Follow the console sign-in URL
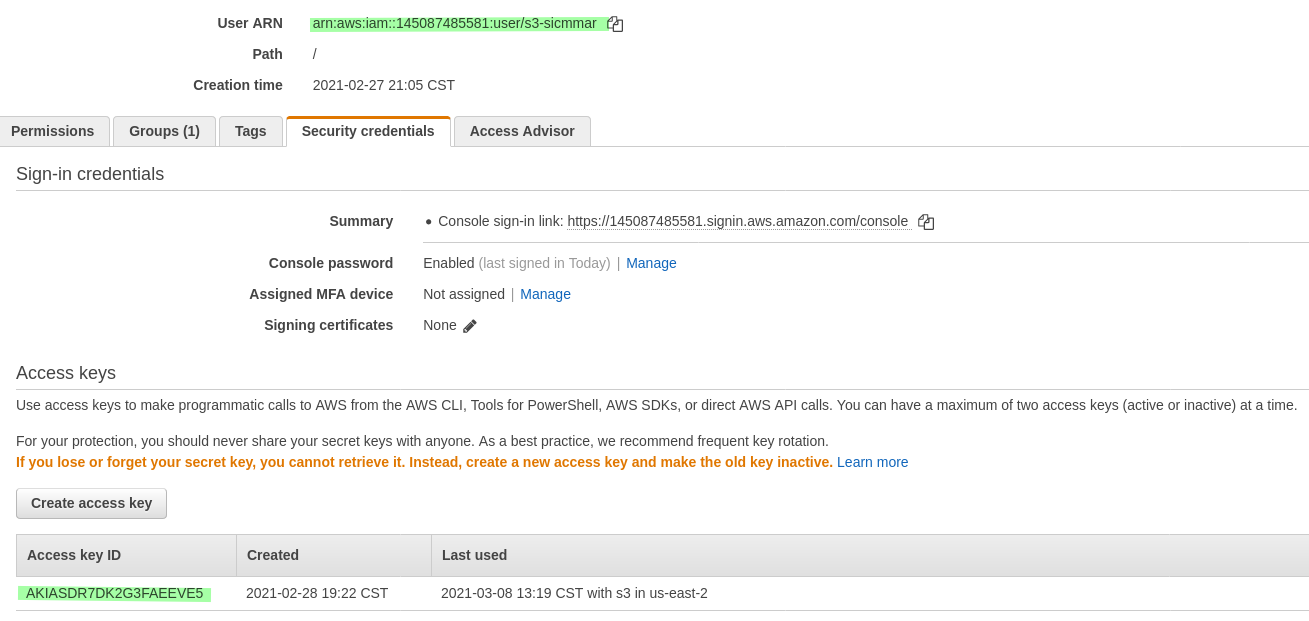The width and height of the screenshot is (1309, 621). (738, 221)
